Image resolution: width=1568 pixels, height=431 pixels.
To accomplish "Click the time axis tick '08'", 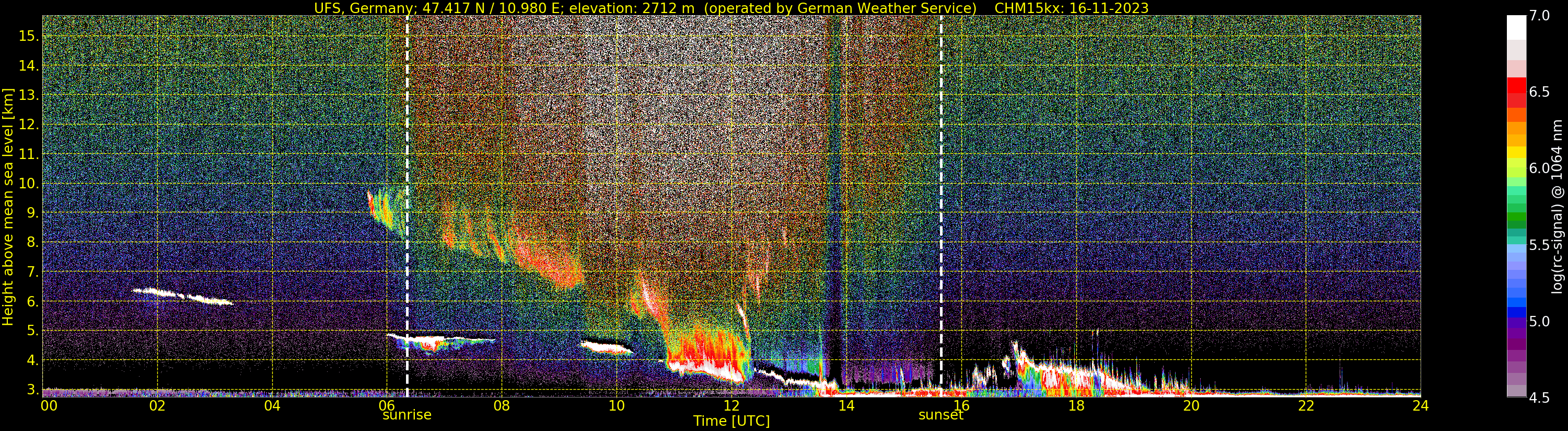I will [x=502, y=405].
